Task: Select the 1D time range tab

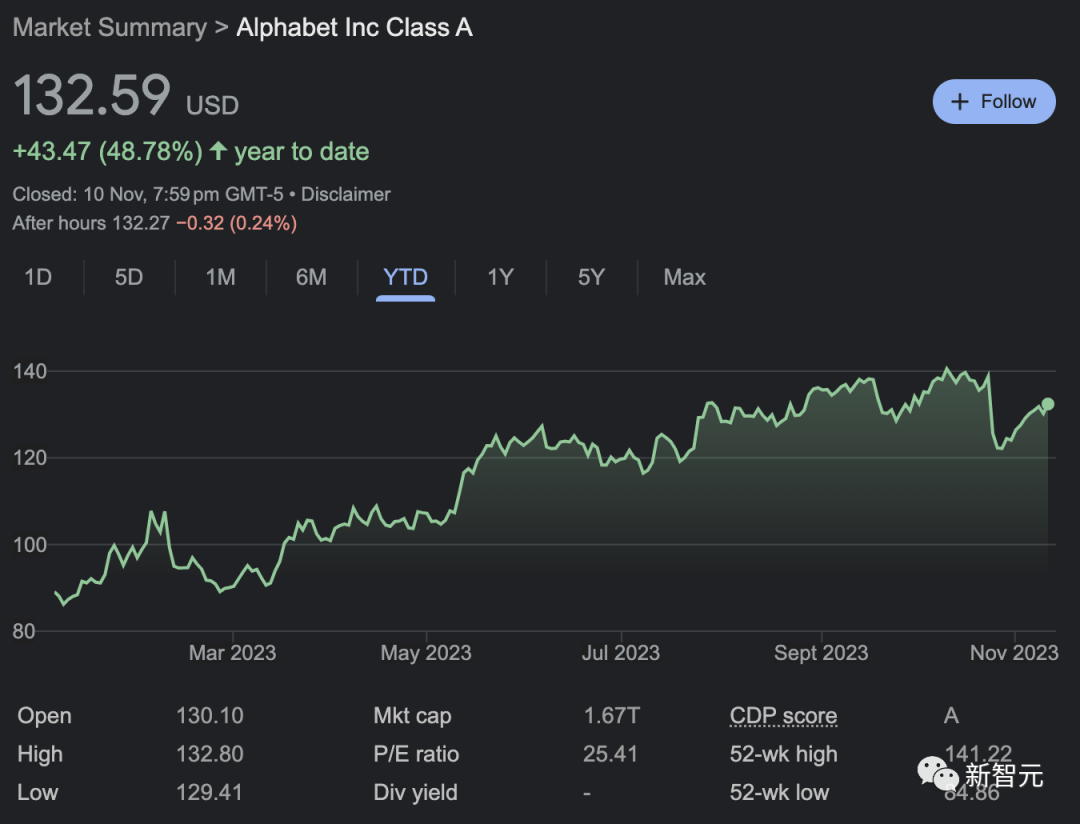Action: point(38,277)
